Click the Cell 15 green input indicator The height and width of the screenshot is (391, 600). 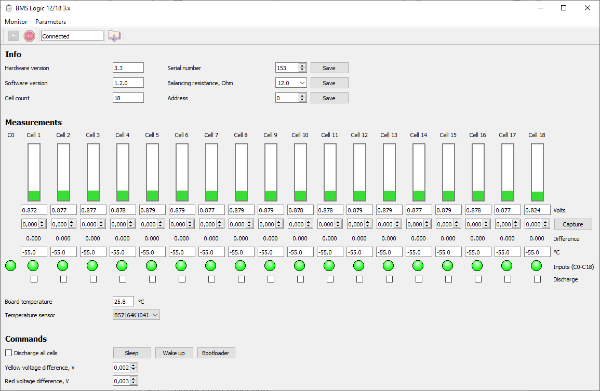coord(448,266)
